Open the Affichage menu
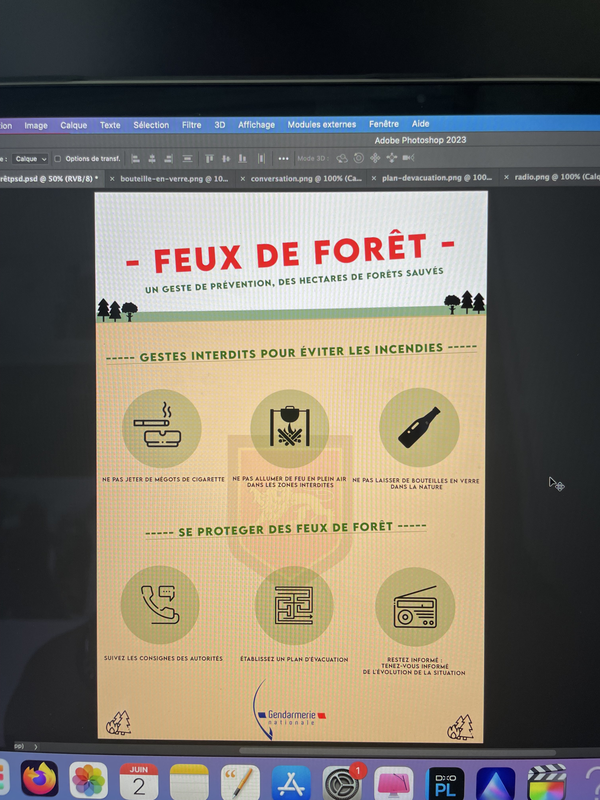The image size is (600, 800). click(256, 125)
